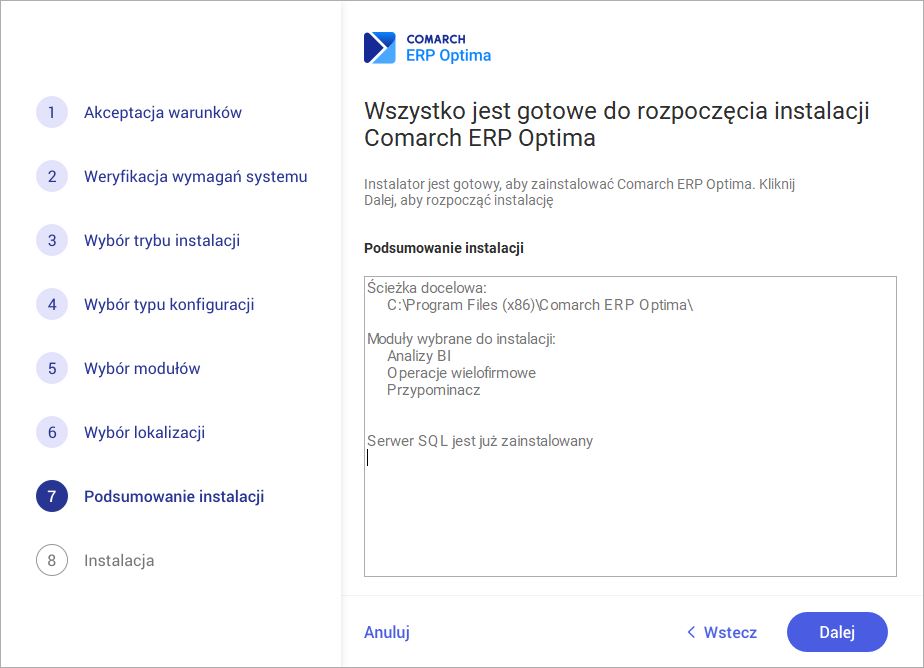Click Serwer SQL jest już zainstalowany line

click(480, 441)
